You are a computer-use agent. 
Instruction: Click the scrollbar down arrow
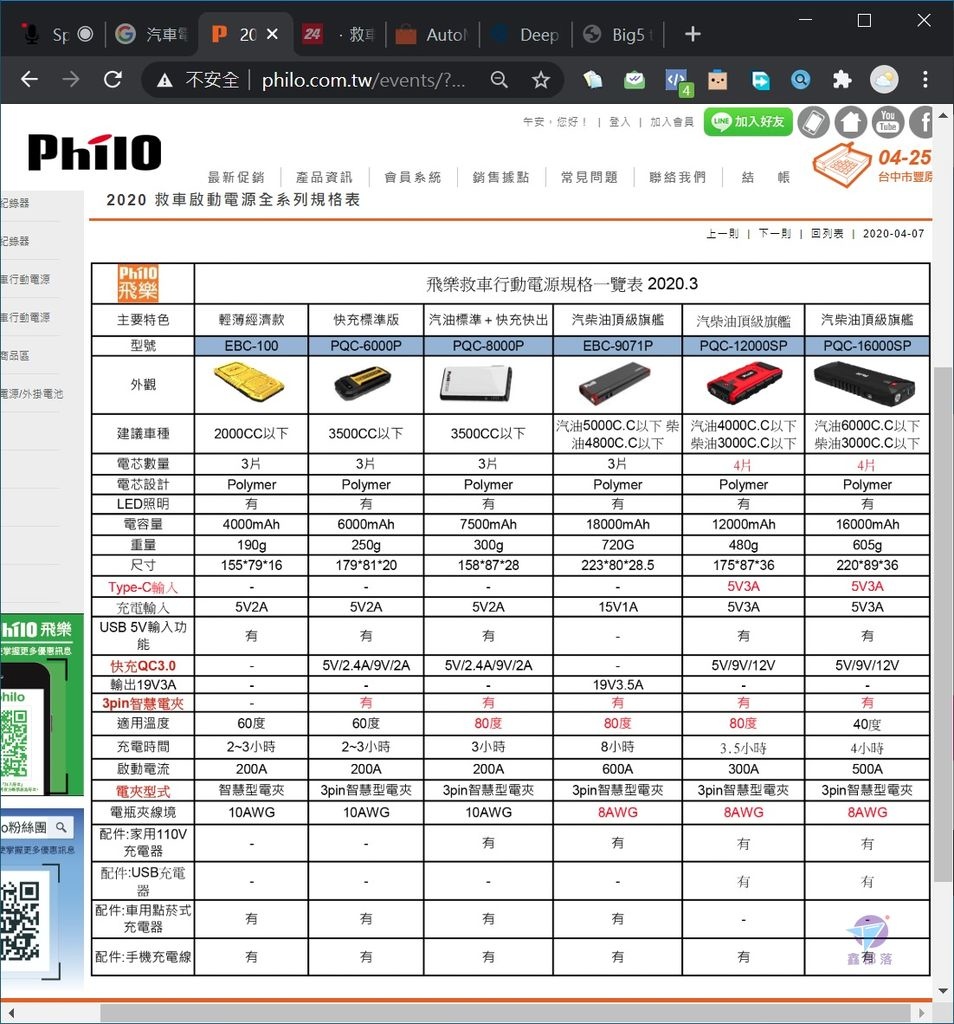(942, 991)
